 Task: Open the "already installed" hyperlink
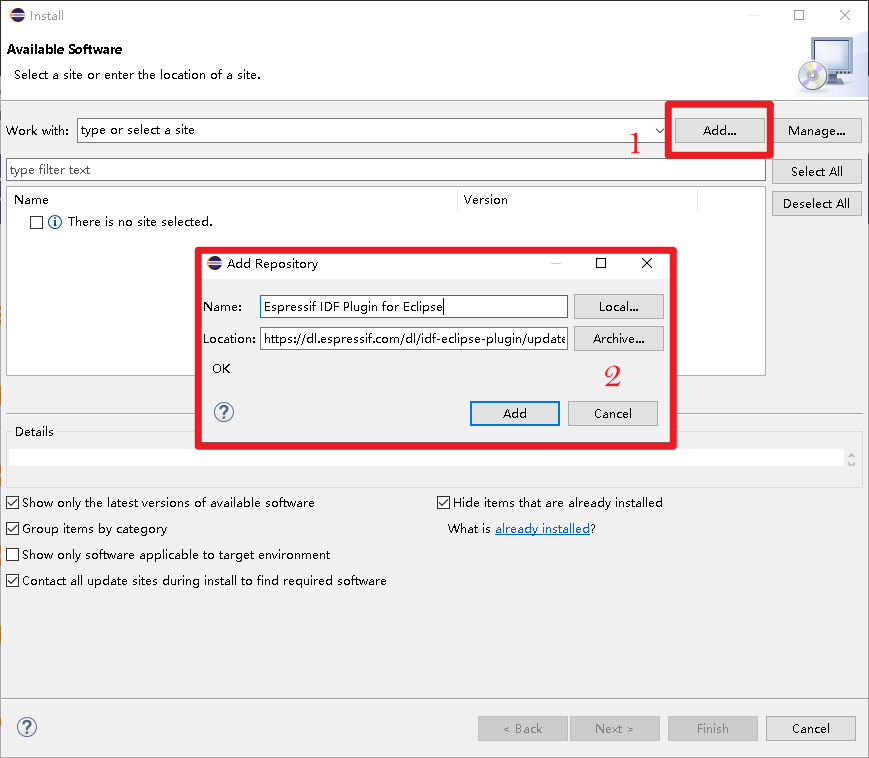tap(543, 528)
